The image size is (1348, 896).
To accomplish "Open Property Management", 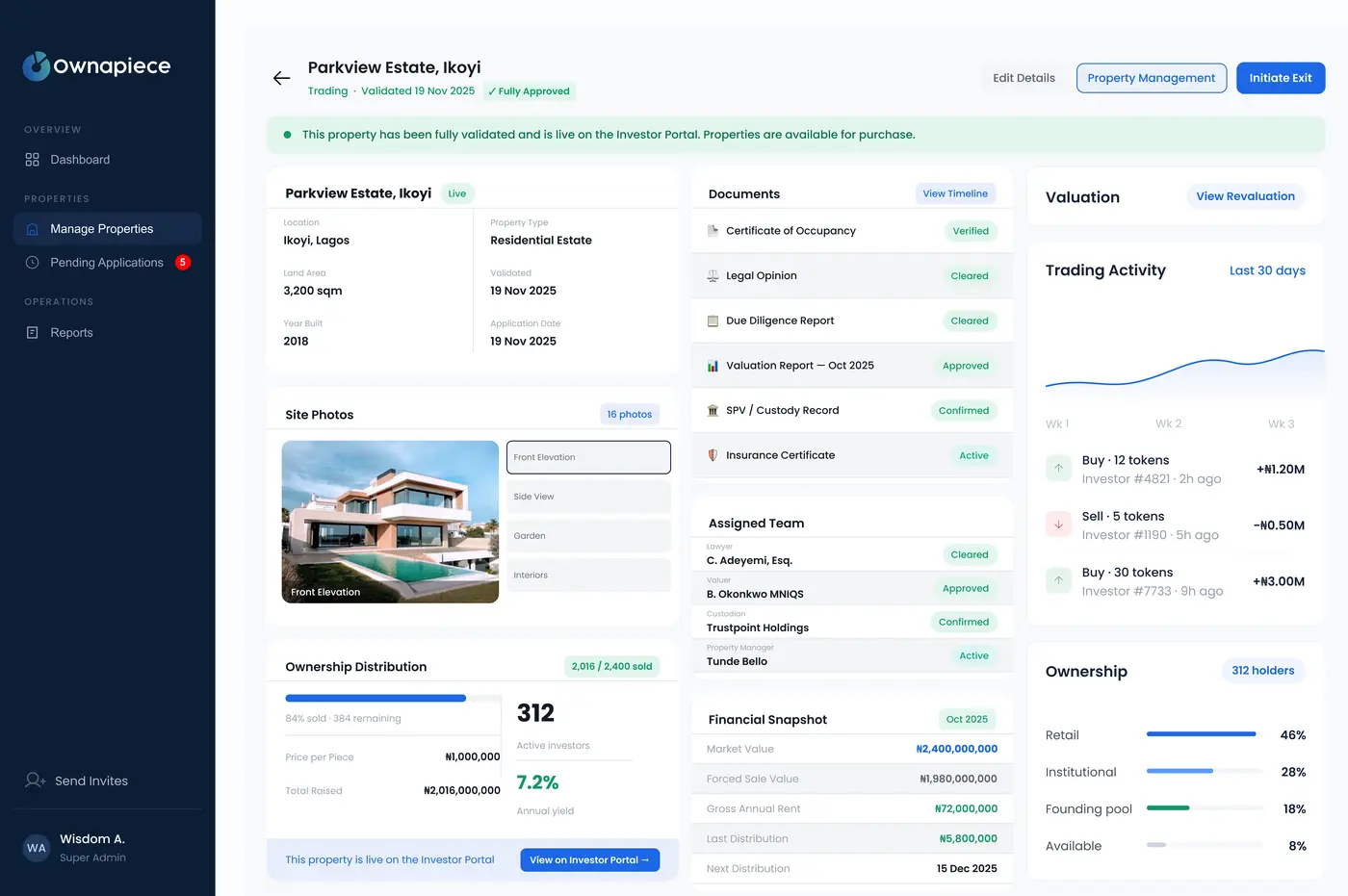I will pyautogui.click(x=1152, y=78).
